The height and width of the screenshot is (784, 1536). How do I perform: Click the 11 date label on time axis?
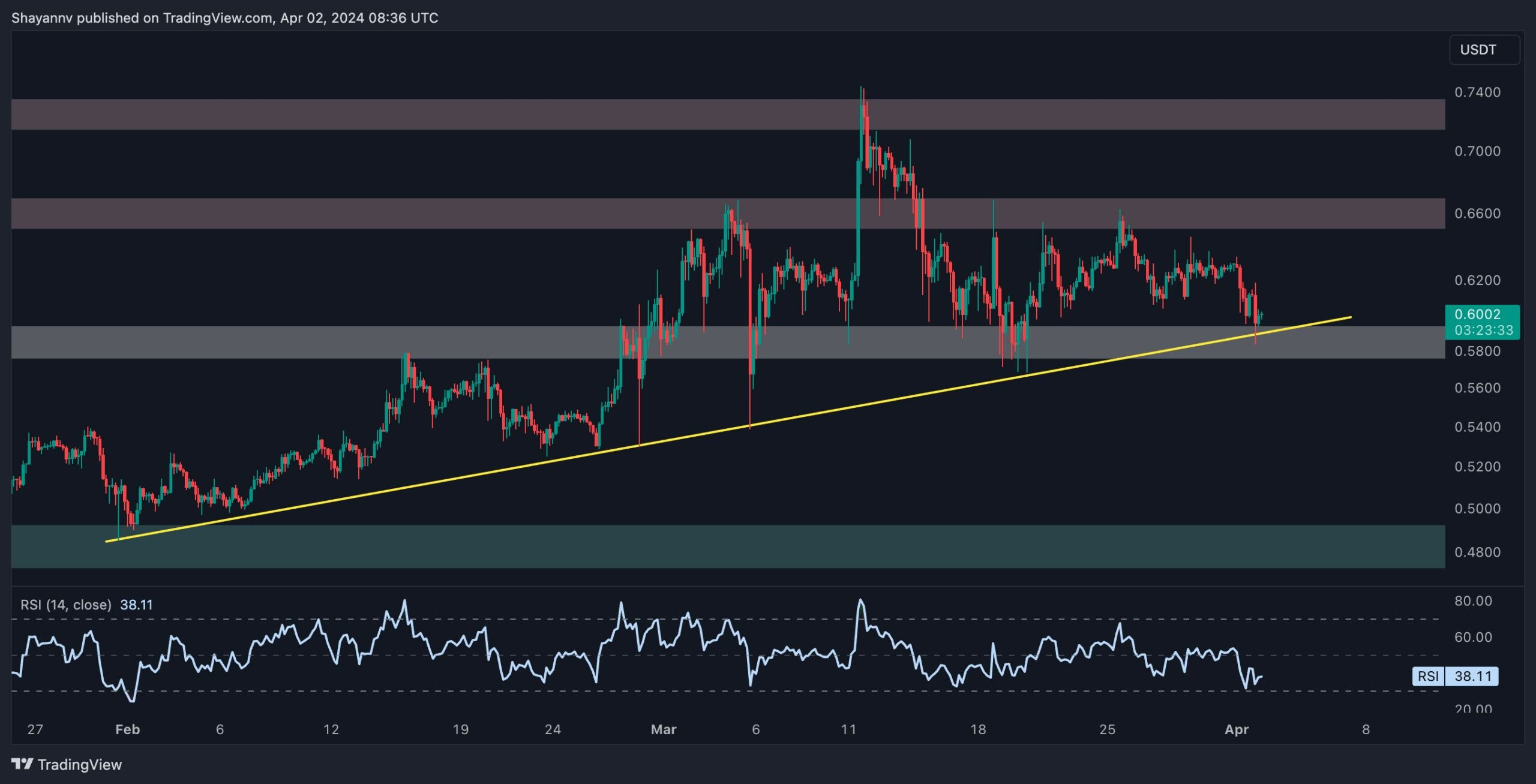848,729
